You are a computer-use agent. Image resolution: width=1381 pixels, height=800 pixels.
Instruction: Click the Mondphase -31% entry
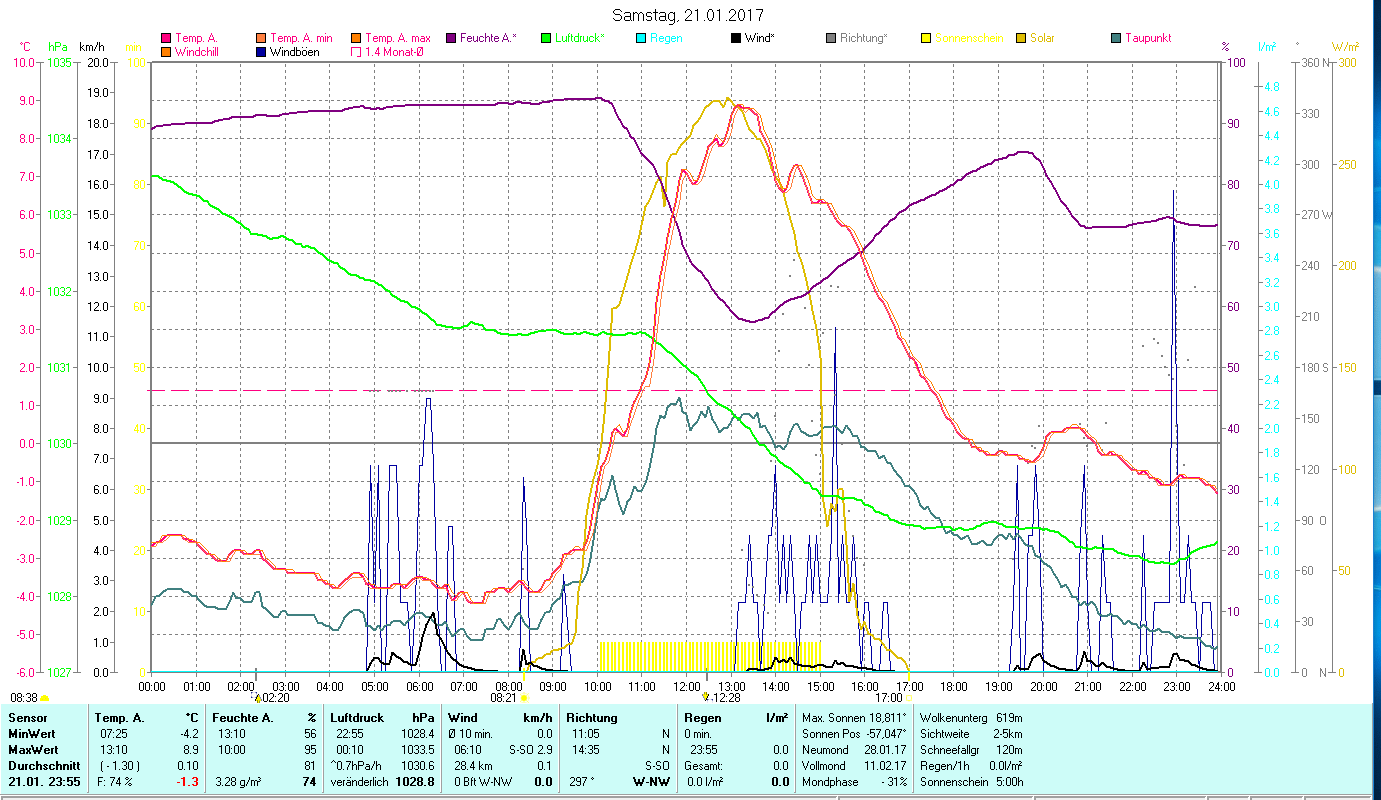[x=853, y=782]
